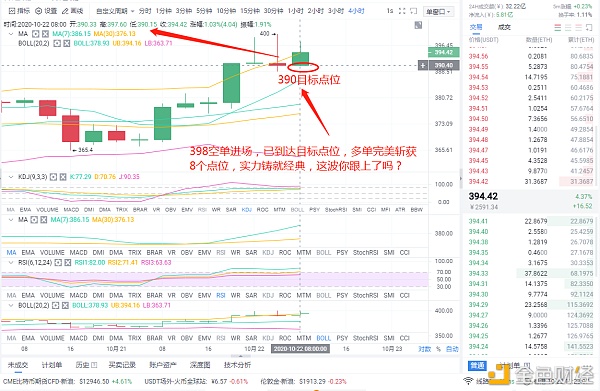Image resolution: width=600 pixels, height=391 pixels.
Task: Click the pop-out window icon beside fullscreen
Action: coord(414,11)
